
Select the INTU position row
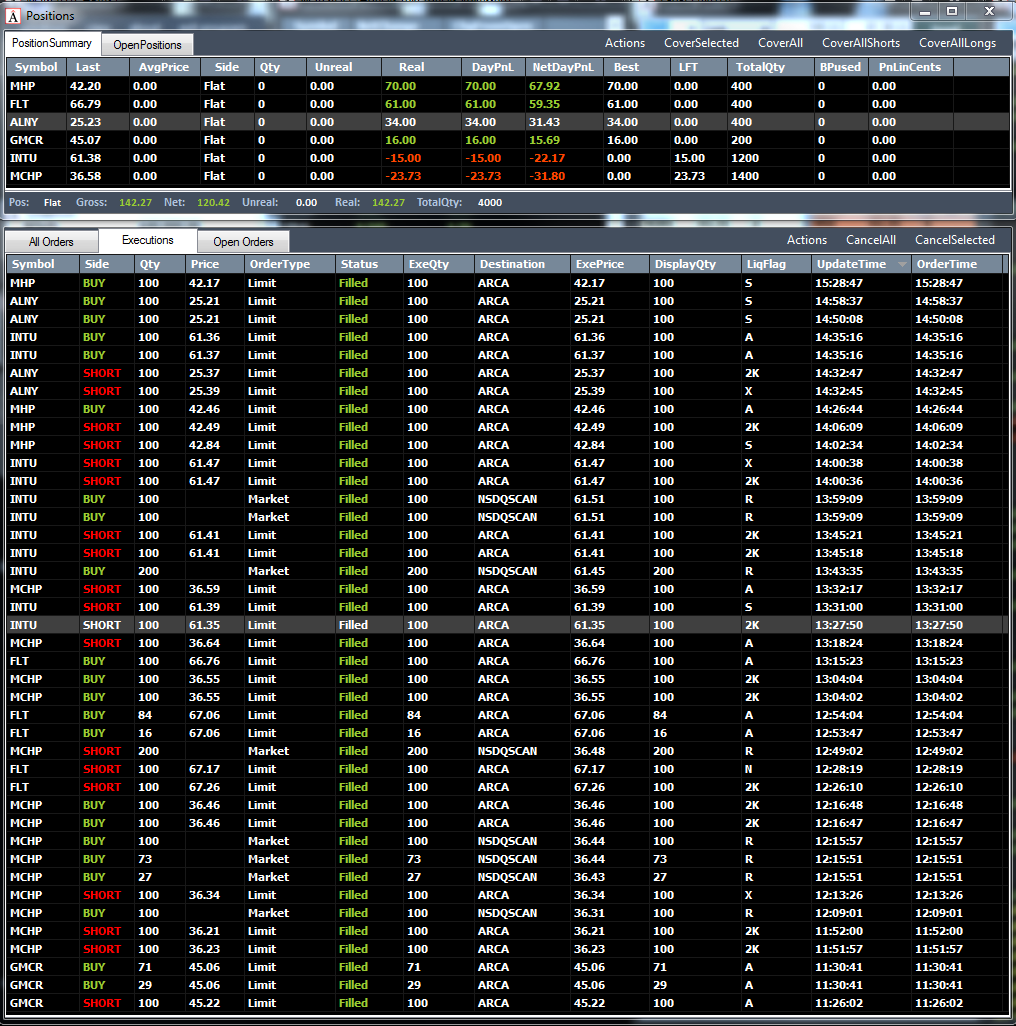pos(508,158)
